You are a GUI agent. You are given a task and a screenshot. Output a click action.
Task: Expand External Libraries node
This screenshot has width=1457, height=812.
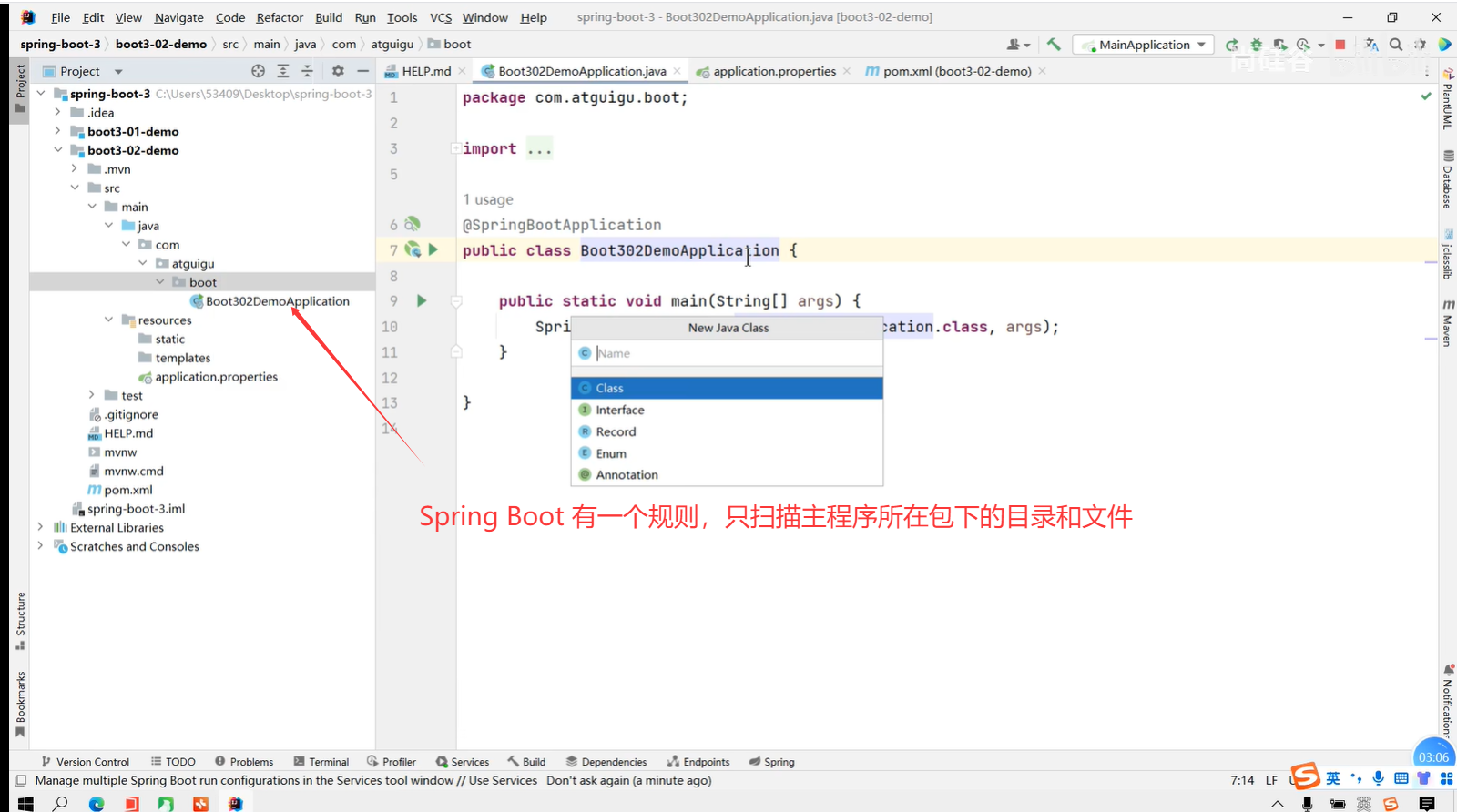pos(40,527)
